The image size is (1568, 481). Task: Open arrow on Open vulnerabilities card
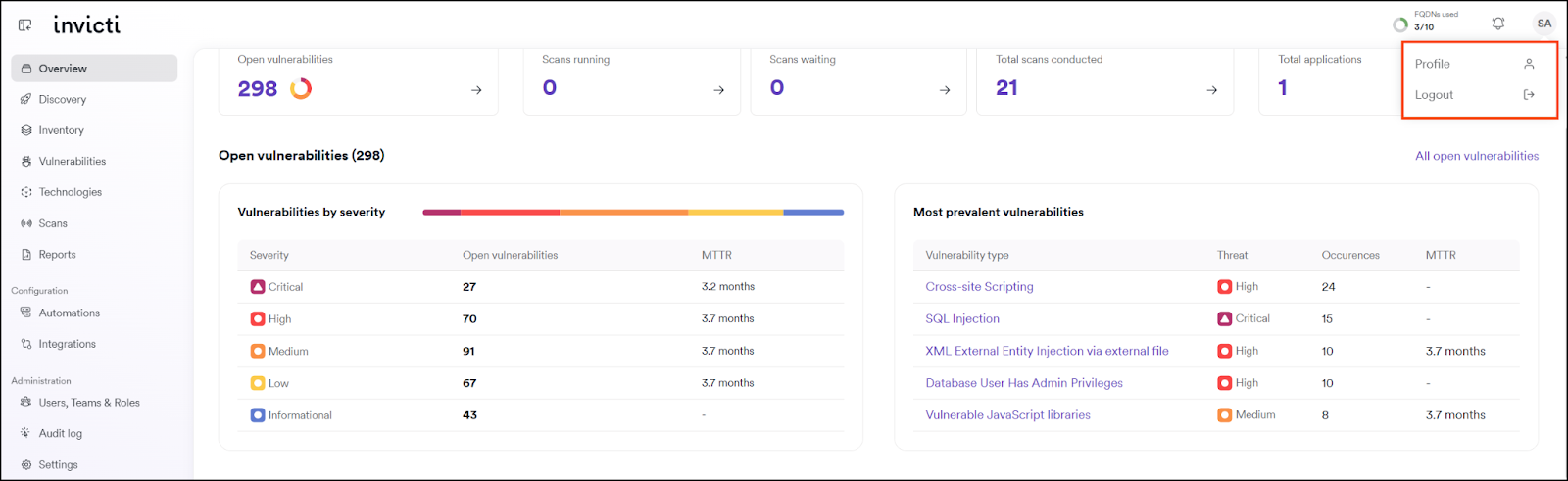(x=476, y=90)
